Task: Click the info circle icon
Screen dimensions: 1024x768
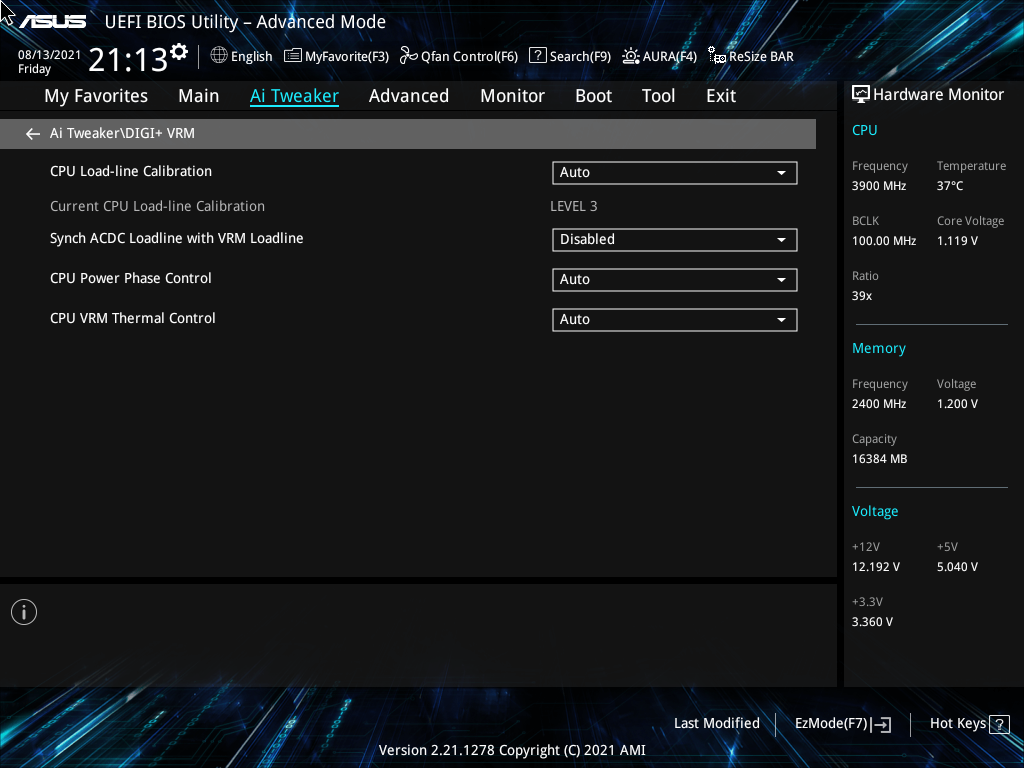Action: 24,612
